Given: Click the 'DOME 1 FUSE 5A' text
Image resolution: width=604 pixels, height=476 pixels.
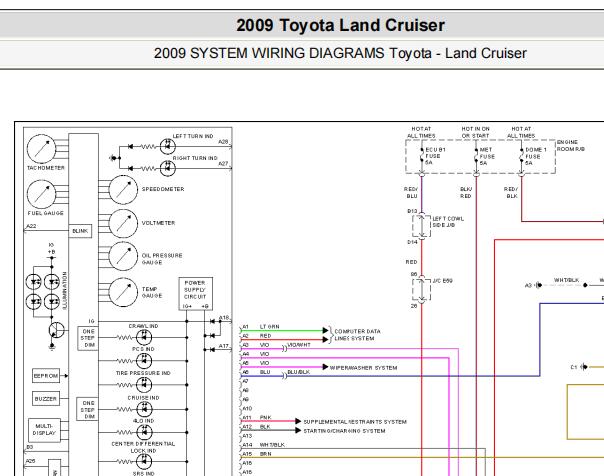Looking at the screenshot, I should [x=535, y=156].
